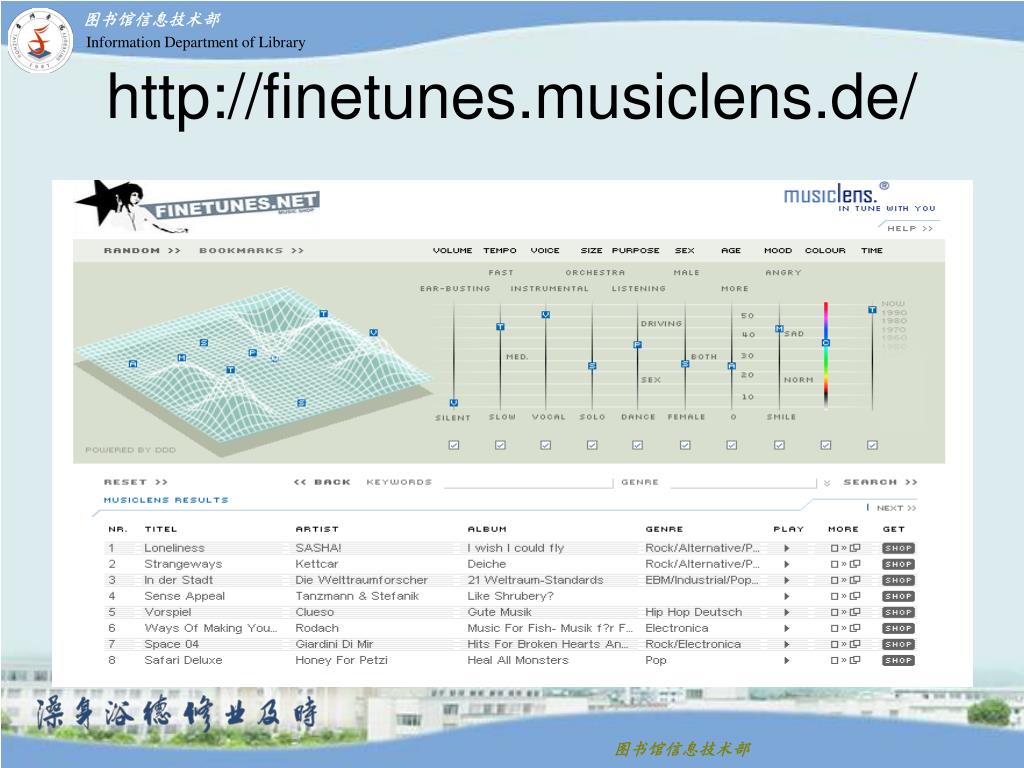The height and width of the screenshot is (768, 1024).
Task: Toggle the Voice slider checkbox
Action: (545, 445)
